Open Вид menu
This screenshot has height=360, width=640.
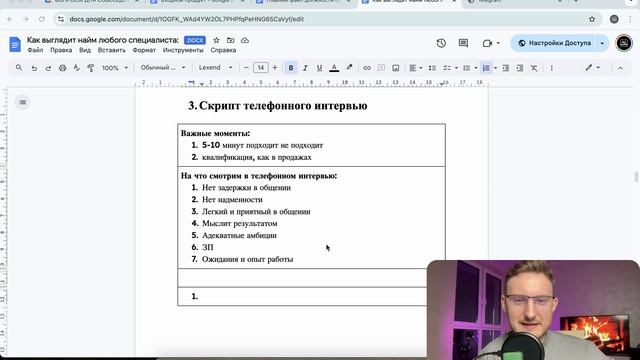point(85,50)
